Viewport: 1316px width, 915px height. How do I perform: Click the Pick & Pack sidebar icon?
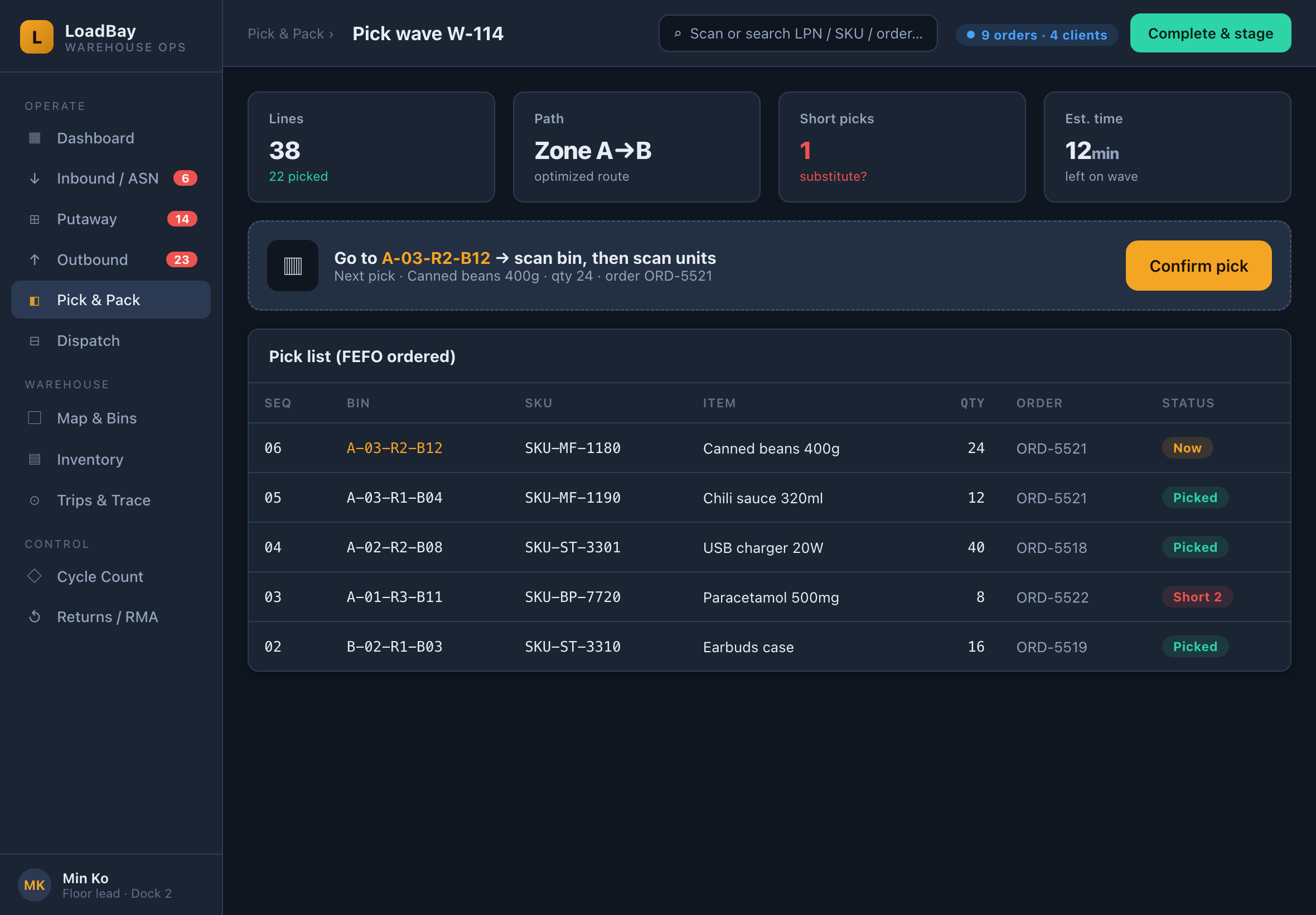click(x=35, y=300)
